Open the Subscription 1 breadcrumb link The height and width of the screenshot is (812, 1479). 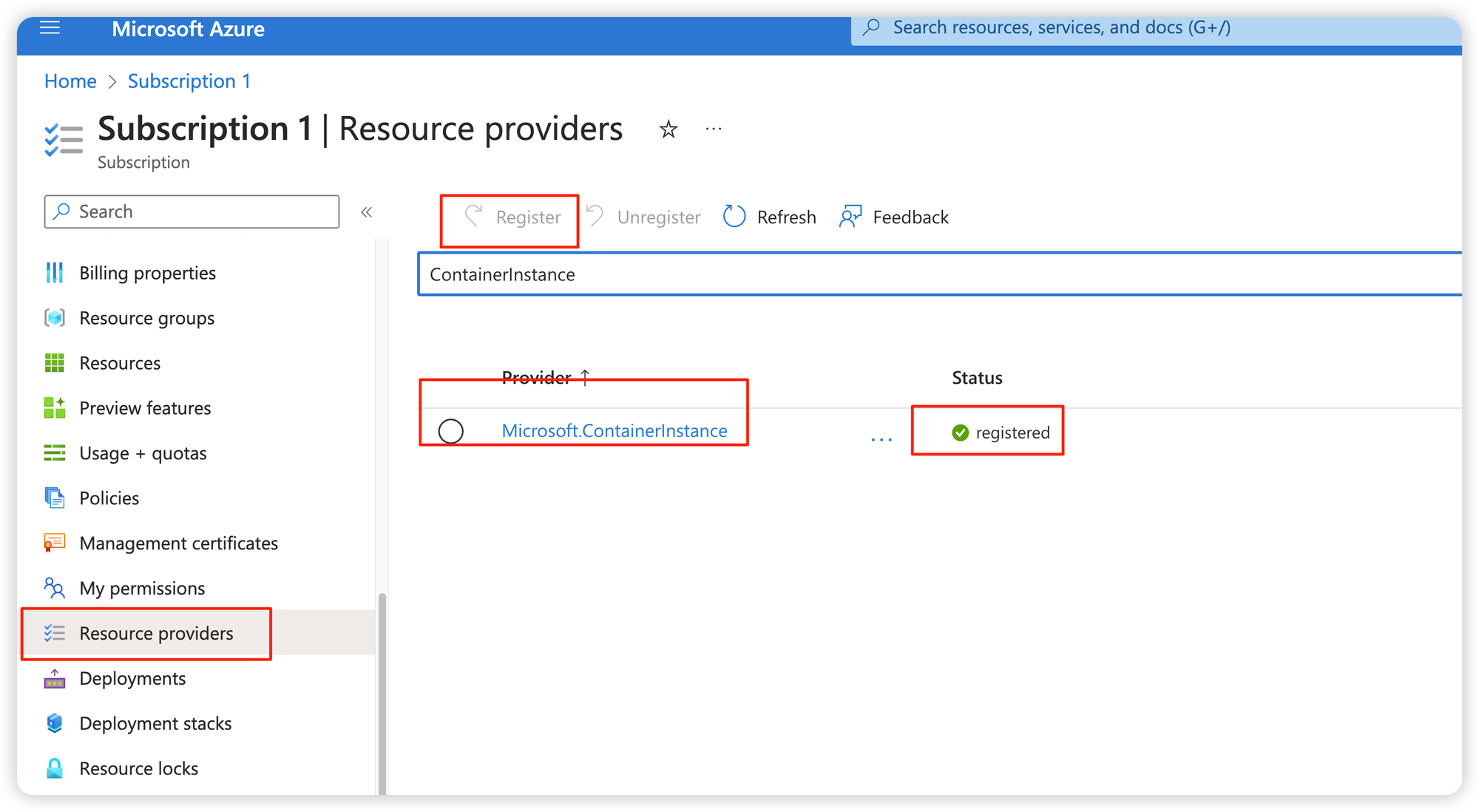(x=189, y=81)
